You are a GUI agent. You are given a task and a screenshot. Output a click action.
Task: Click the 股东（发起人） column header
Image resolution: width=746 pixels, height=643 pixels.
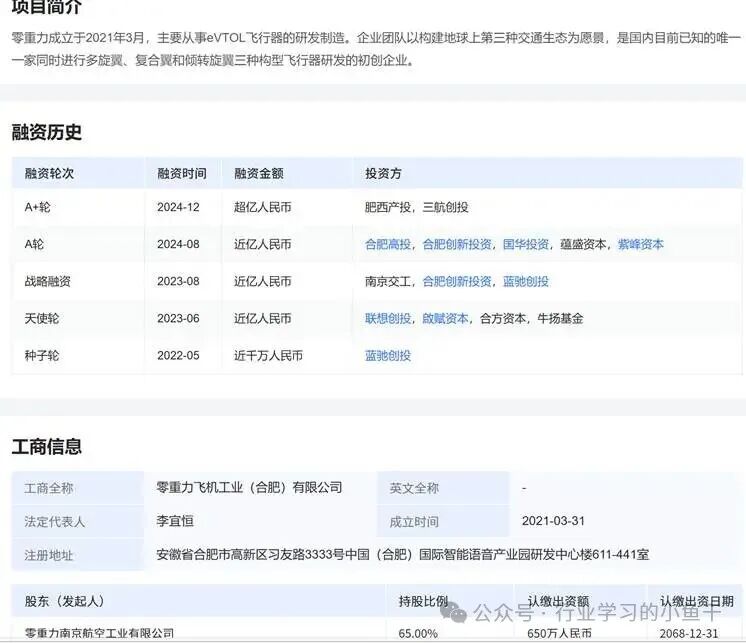click(65, 602)
